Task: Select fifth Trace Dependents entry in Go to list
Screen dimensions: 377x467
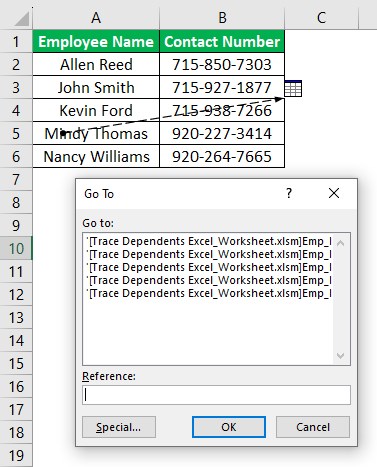Action: pos(208,293)
